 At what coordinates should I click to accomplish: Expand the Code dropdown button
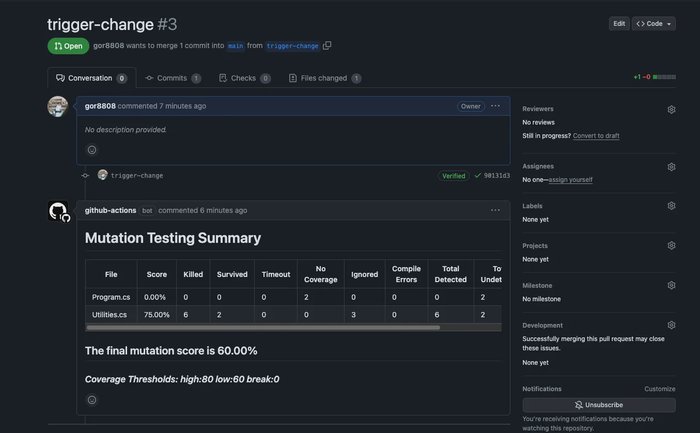(x=653, y=24)
